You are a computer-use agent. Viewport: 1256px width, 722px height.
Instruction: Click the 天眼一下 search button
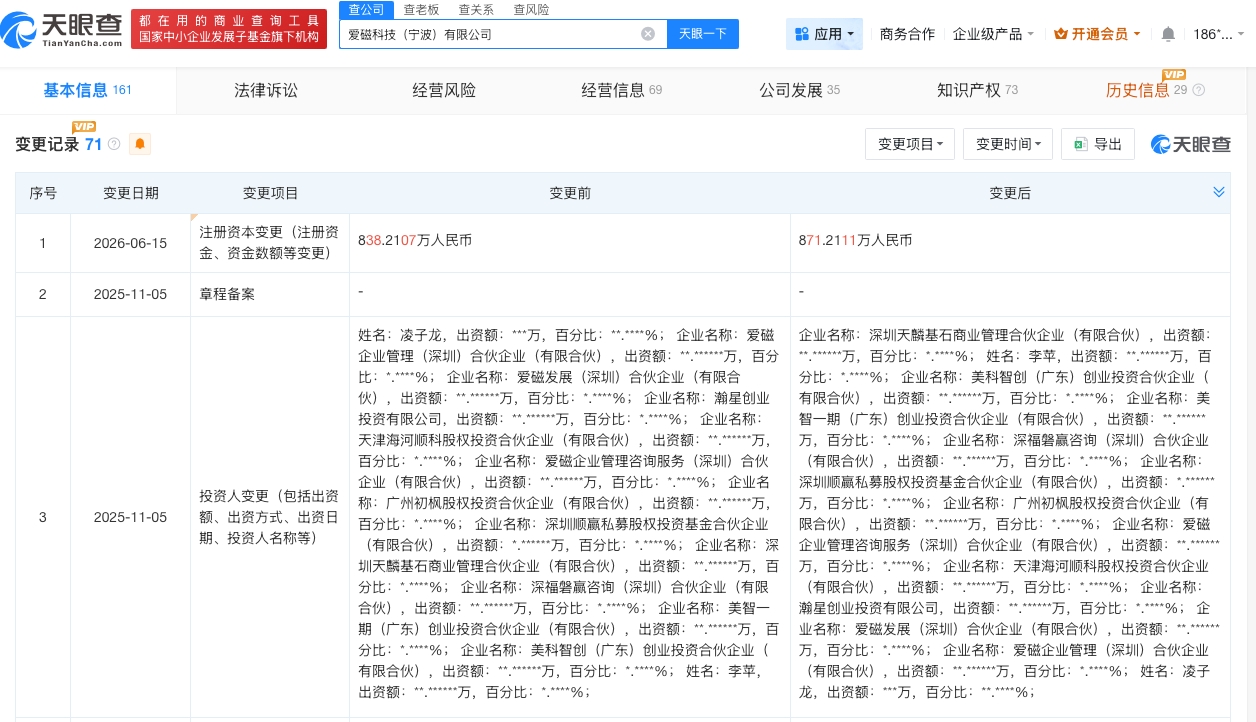tap(703, 34)
